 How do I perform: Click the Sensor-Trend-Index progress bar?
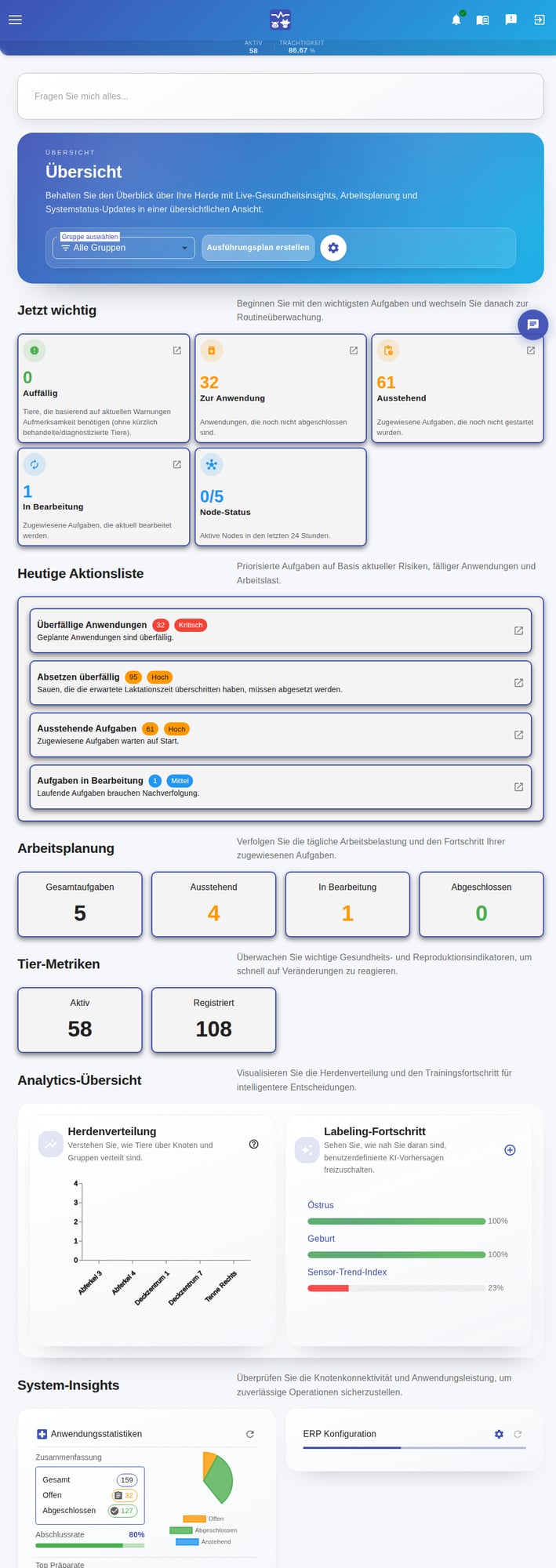point(396,1288)
